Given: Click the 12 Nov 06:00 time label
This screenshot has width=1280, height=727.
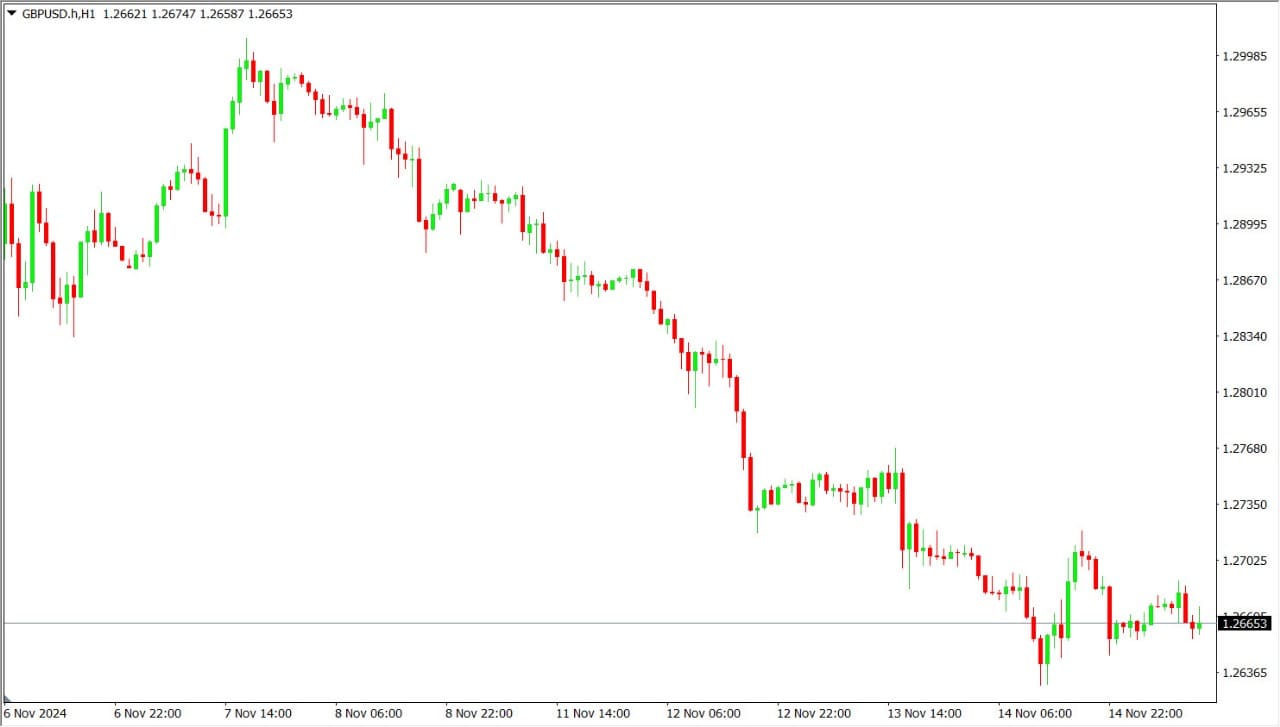Looking at the screenshot, I should [x=704, y=714].
